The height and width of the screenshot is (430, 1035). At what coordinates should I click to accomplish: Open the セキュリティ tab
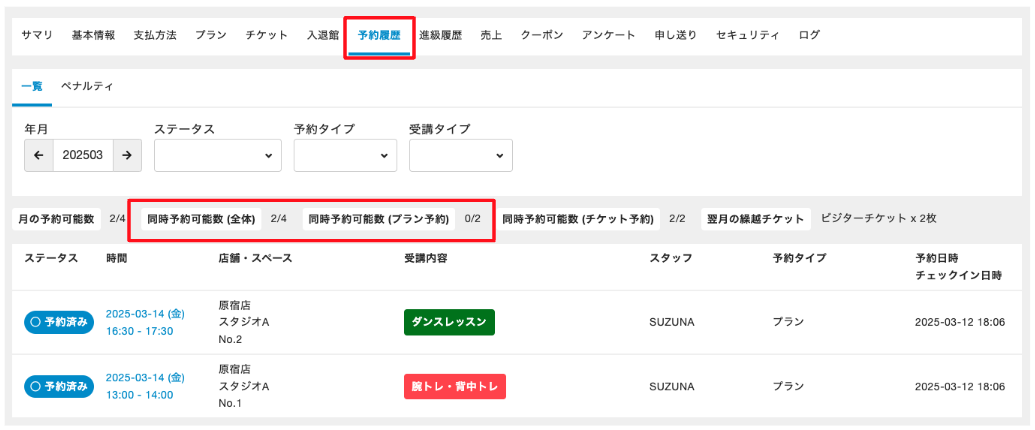pos(748,35)
